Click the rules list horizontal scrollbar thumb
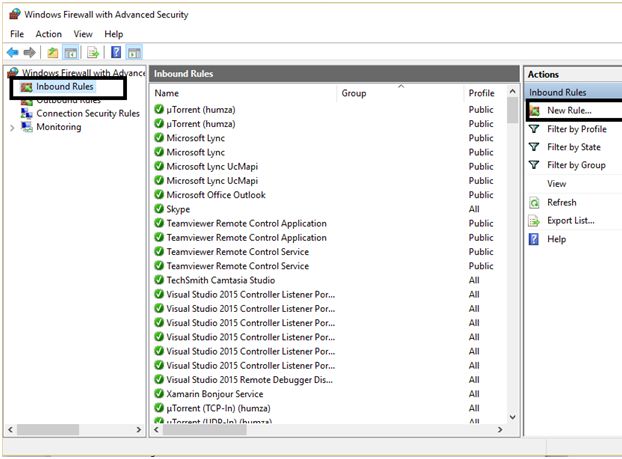Screen dimensions: 622x459 point(205,430)
